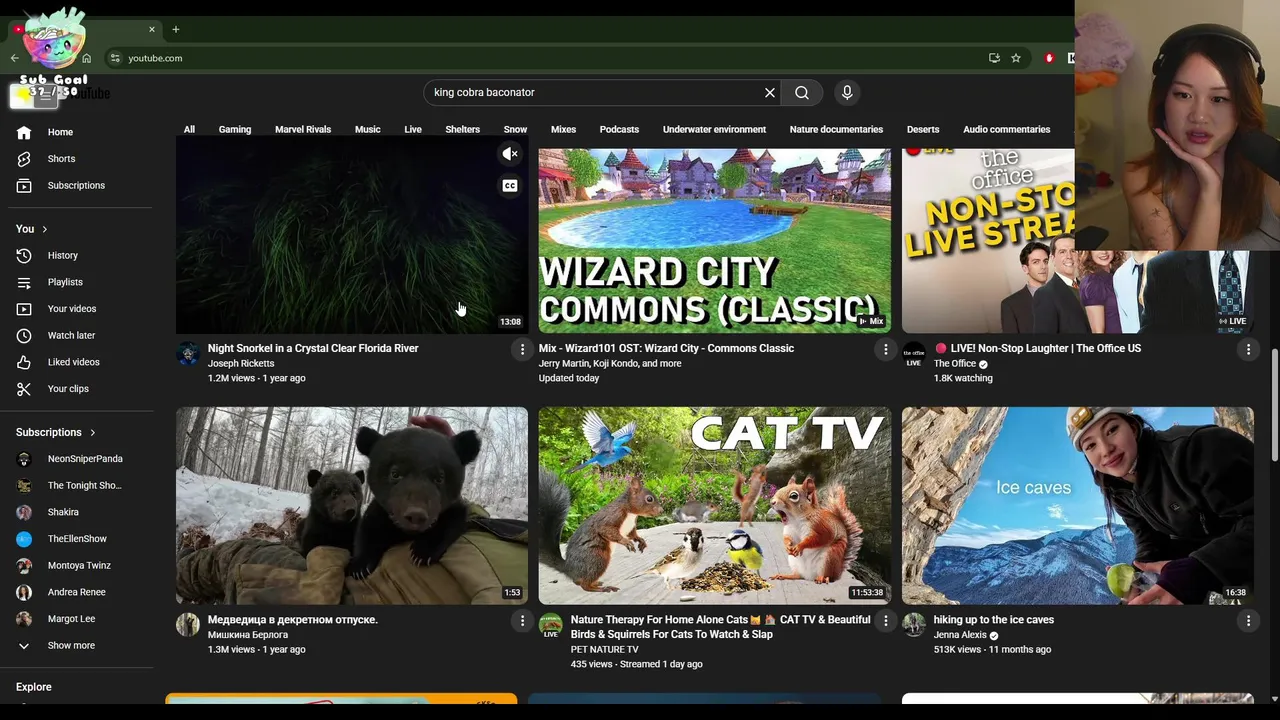1280x720 pixels.
Task: Click the search magnifier button
Action: point(802,92)
